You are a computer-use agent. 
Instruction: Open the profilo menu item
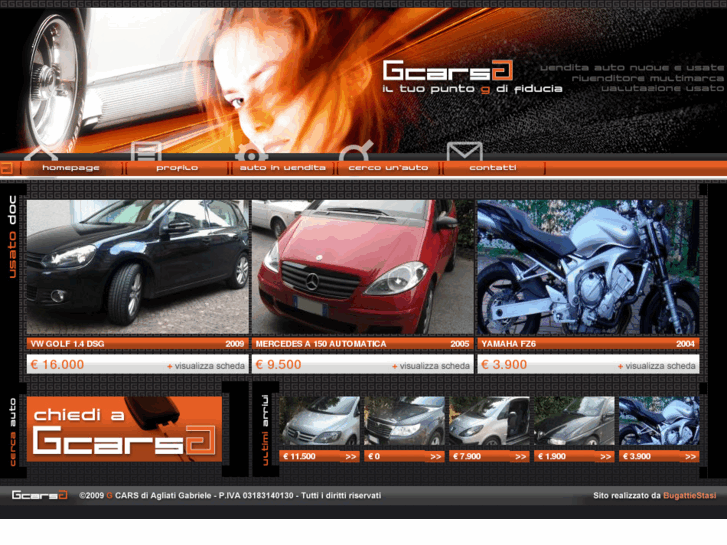pyautogui.click(x=177, y=168)
